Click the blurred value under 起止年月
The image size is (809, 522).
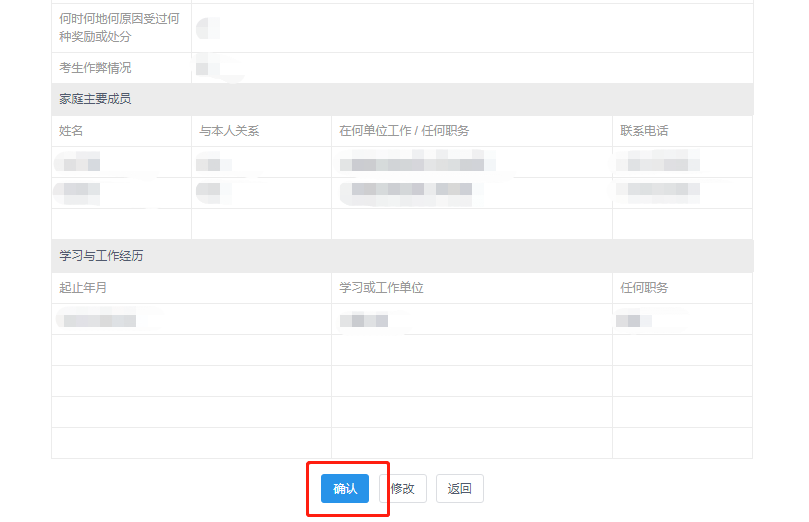click(x=98, y=320)
